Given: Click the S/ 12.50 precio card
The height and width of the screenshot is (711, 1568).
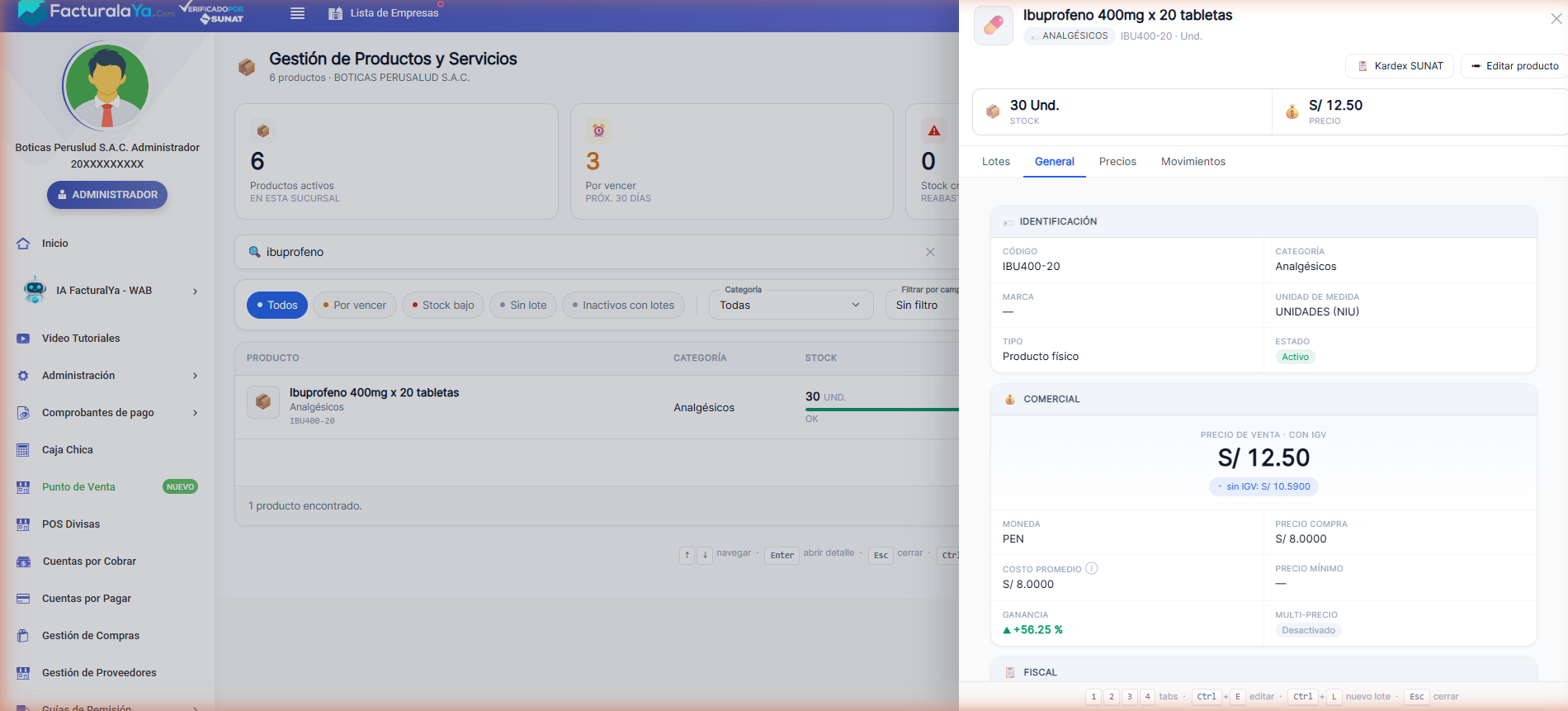Looking at the screenshot, I should click(1419, 112).
